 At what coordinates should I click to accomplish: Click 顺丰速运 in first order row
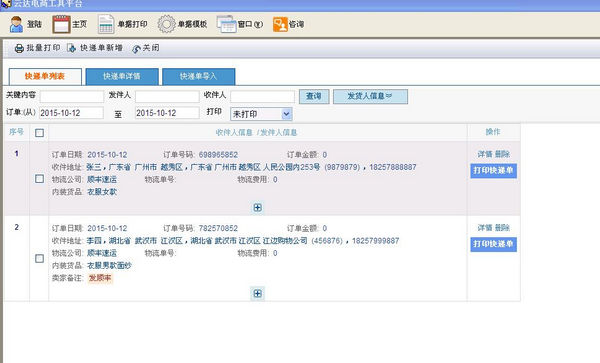(x=102, y=179)
